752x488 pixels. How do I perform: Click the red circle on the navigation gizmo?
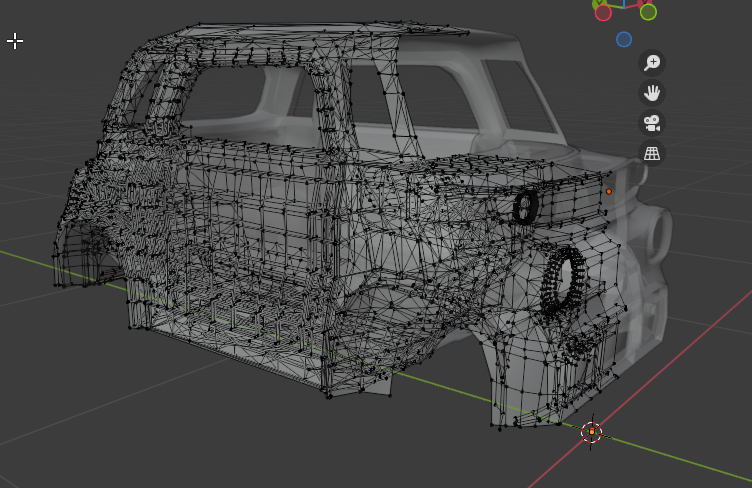(x=603, y=12)
